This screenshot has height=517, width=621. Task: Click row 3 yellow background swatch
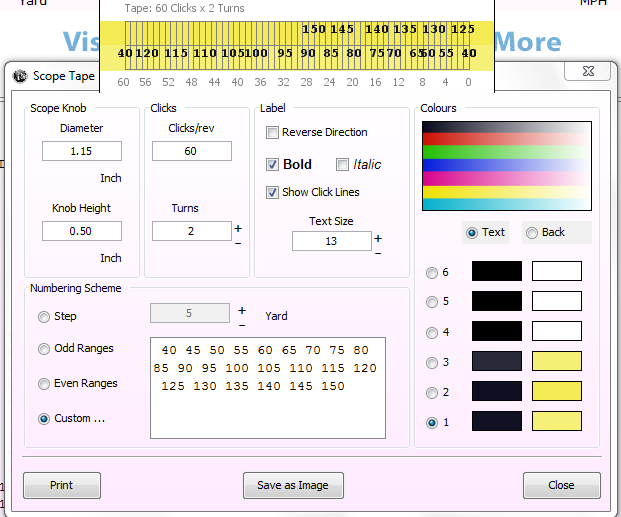(557, 361)
